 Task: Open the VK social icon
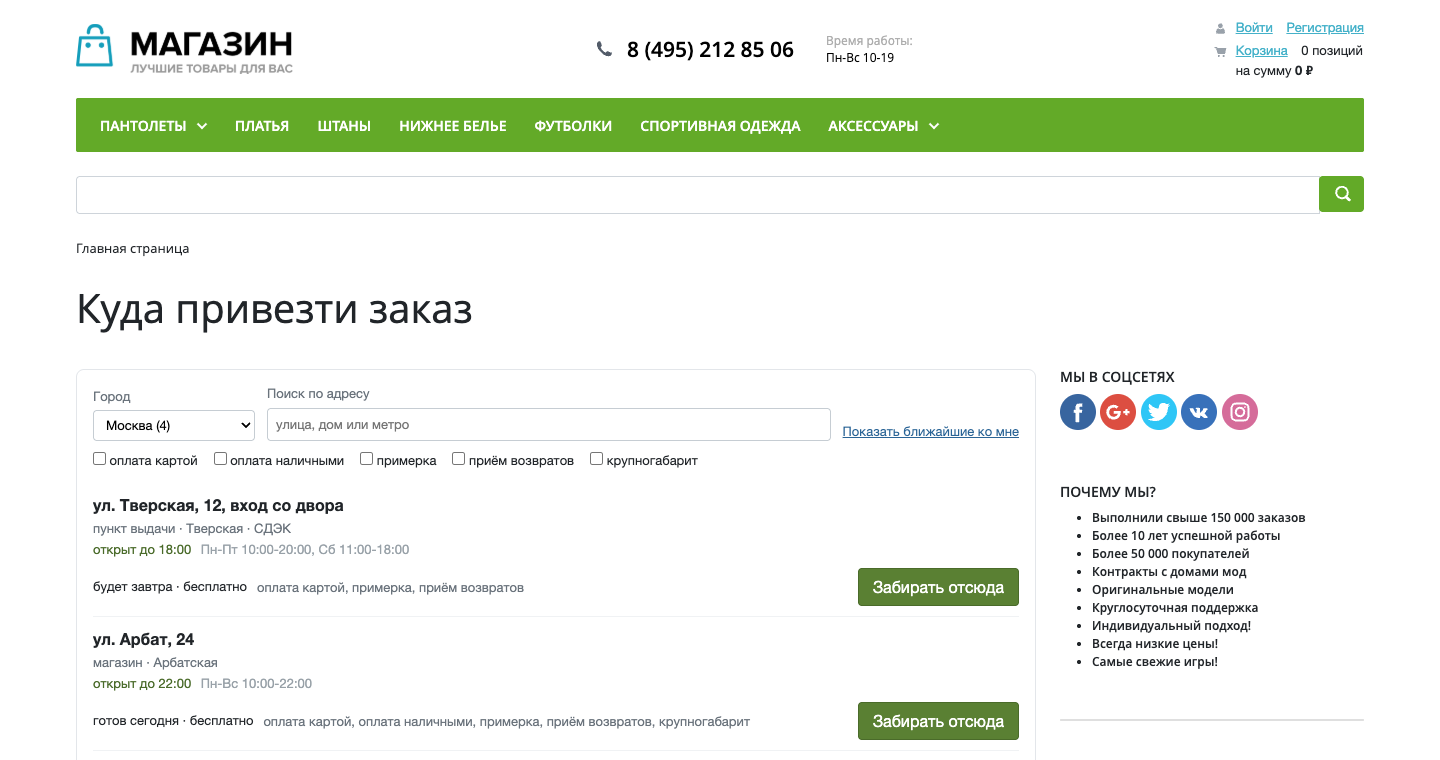point(1199,412)
